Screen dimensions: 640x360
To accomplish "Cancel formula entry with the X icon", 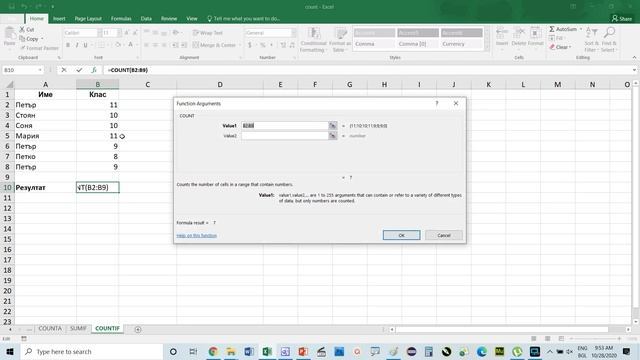I will point(64,70).
